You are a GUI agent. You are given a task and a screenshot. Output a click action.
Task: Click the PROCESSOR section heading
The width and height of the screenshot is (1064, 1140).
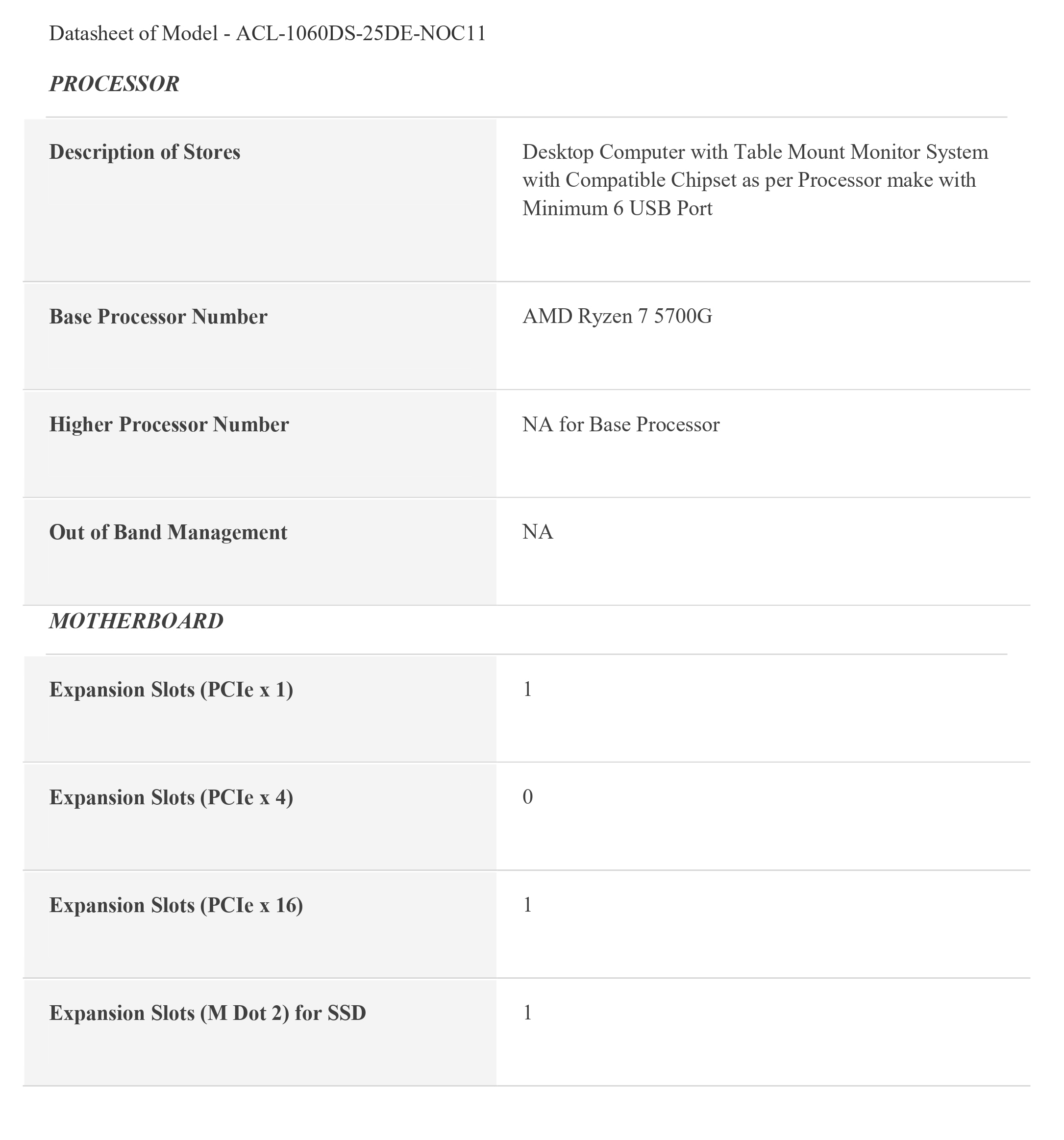click(114, 84)
